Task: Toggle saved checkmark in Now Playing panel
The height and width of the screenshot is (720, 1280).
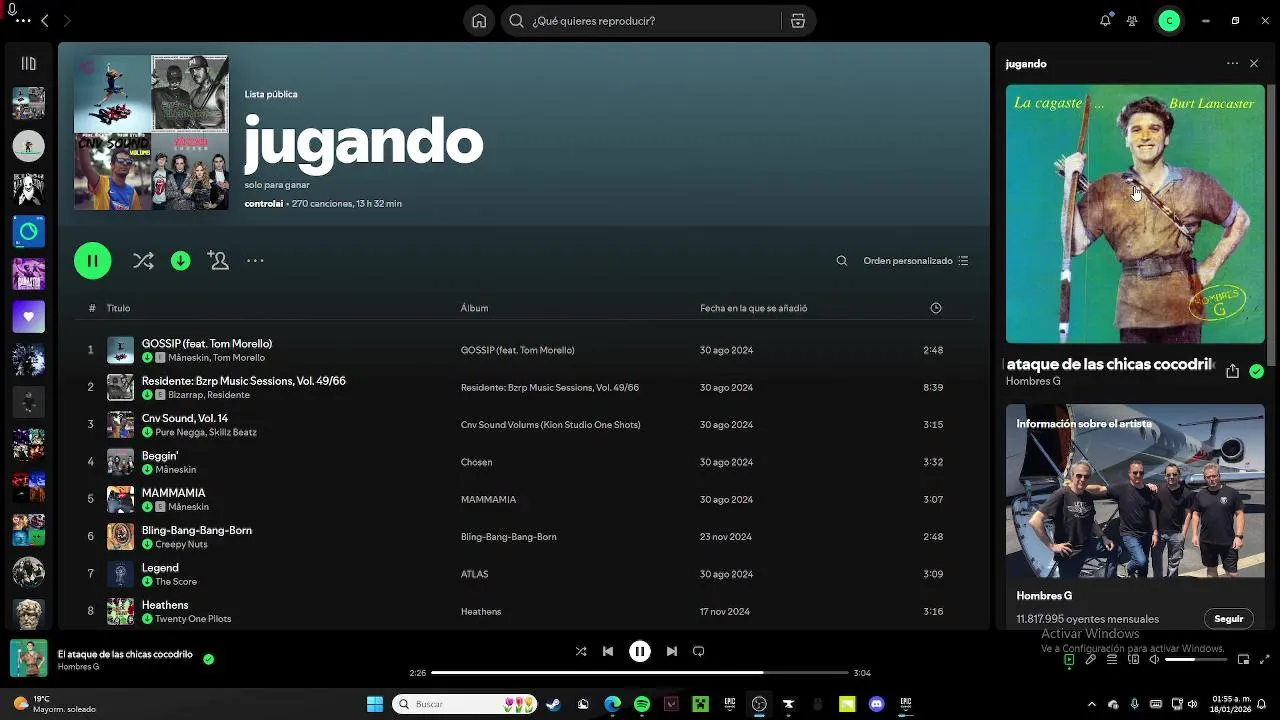Action: (x=1256, y=371)
